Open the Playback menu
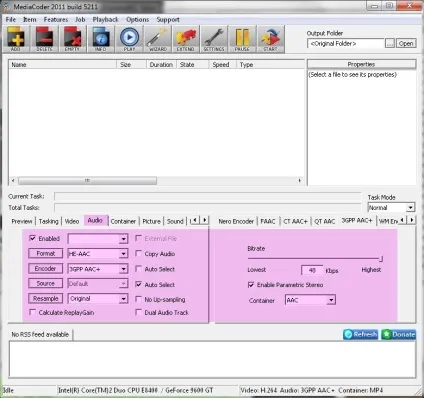 pos(105,20)
